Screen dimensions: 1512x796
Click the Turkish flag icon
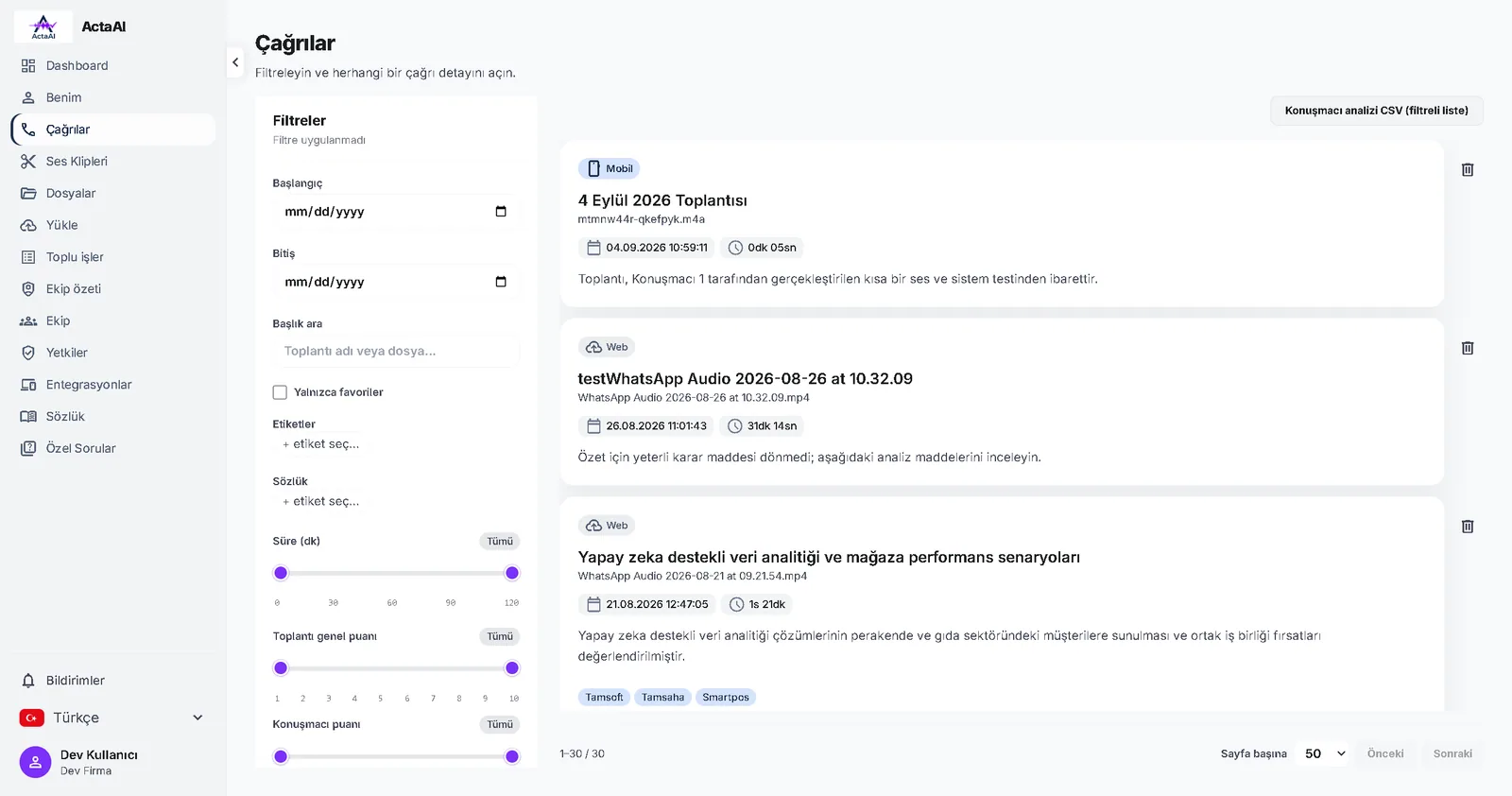tap(32, 718)
